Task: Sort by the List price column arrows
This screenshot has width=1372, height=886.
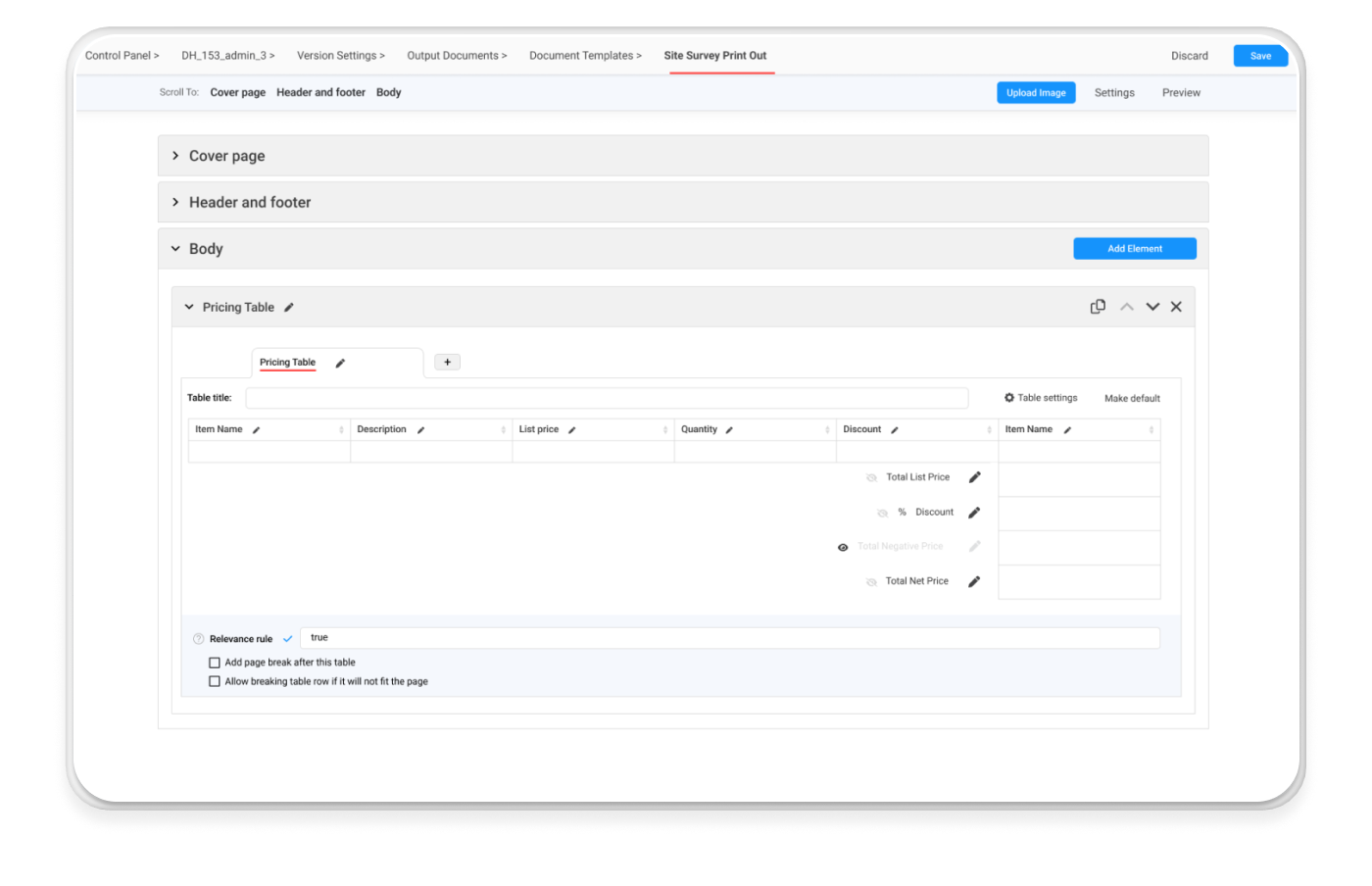Action: 665,430
